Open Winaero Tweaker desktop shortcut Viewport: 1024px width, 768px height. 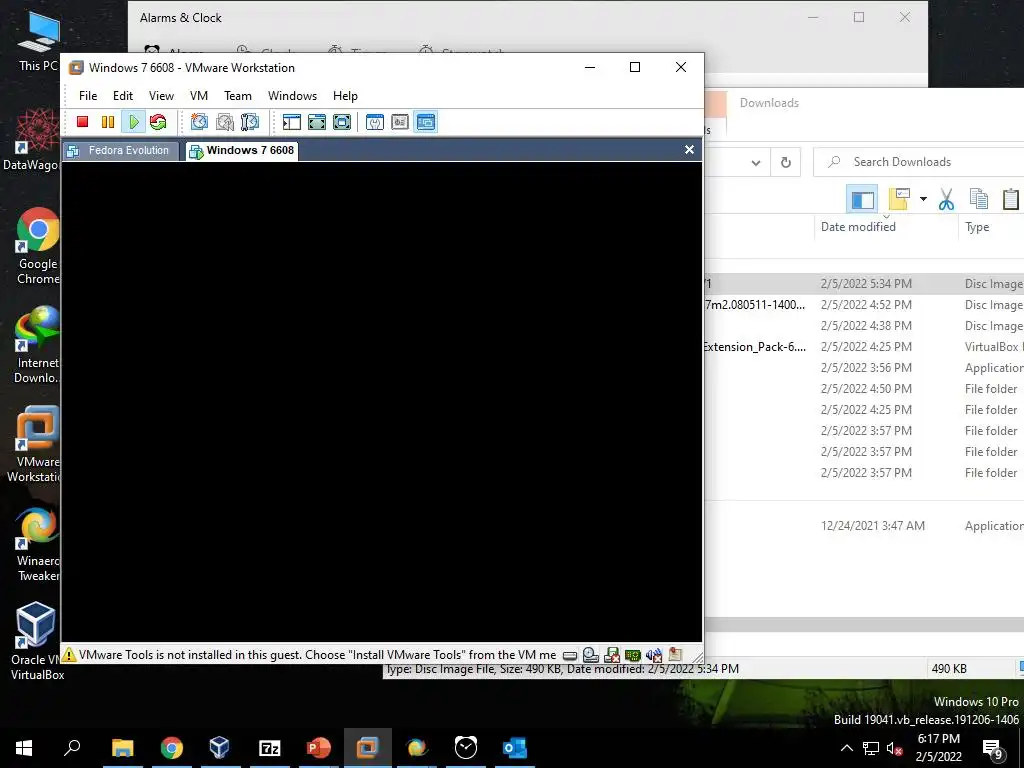[x=38, y=544]
